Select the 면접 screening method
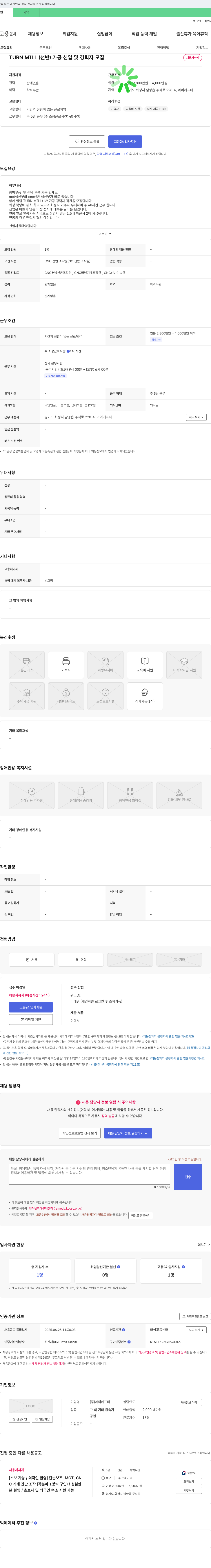 tap(80, 959)
